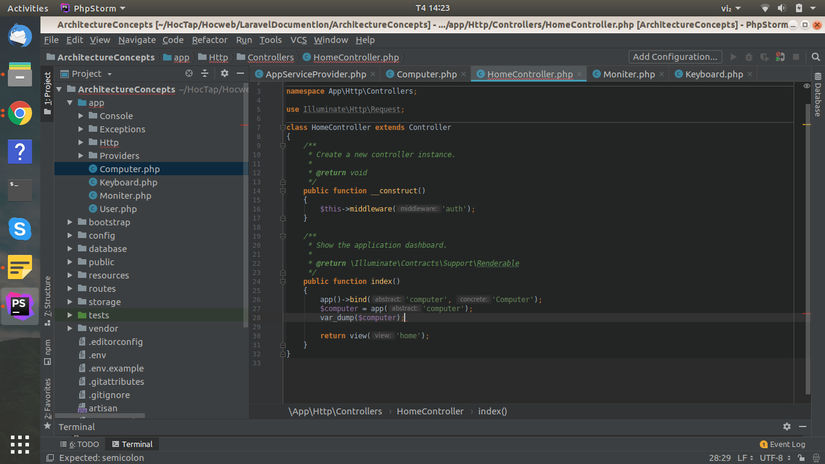This screenshot has height=464, width=825.
Task: Toggle the 1: Project side panel
Action: pyautogui.click(x=47, y=90)
